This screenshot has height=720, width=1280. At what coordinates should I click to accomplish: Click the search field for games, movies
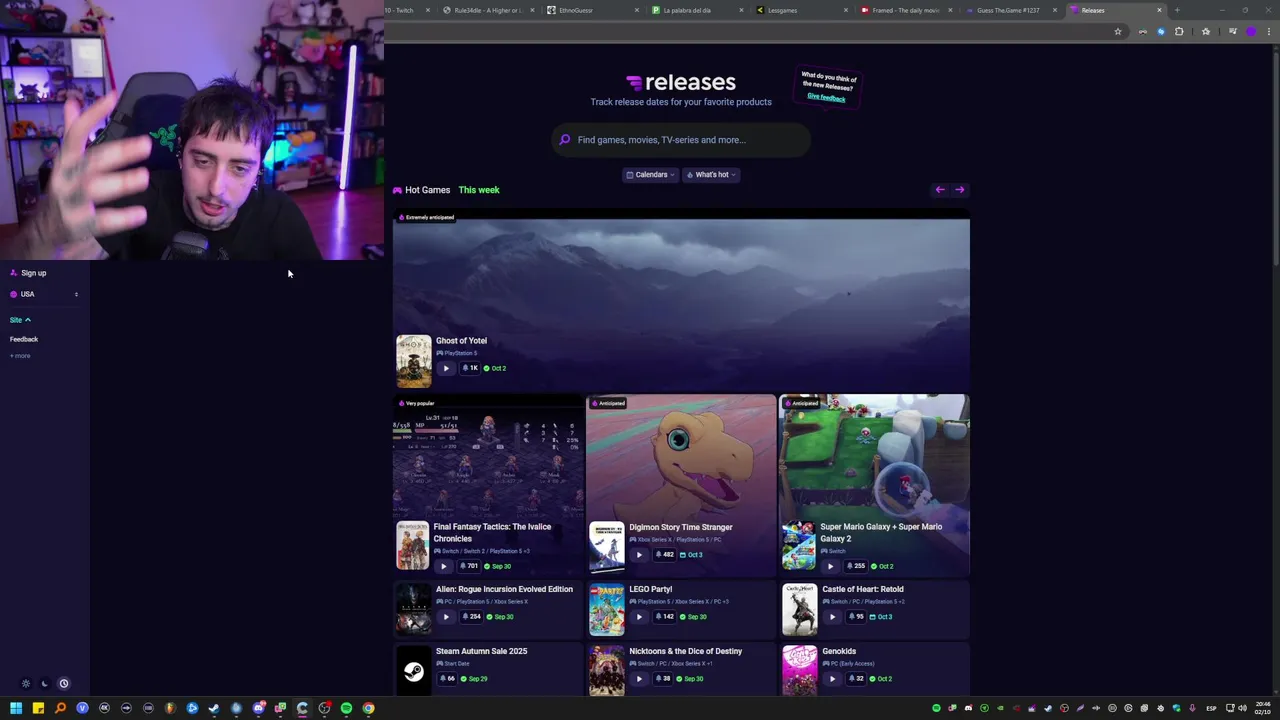click(681, 140)
